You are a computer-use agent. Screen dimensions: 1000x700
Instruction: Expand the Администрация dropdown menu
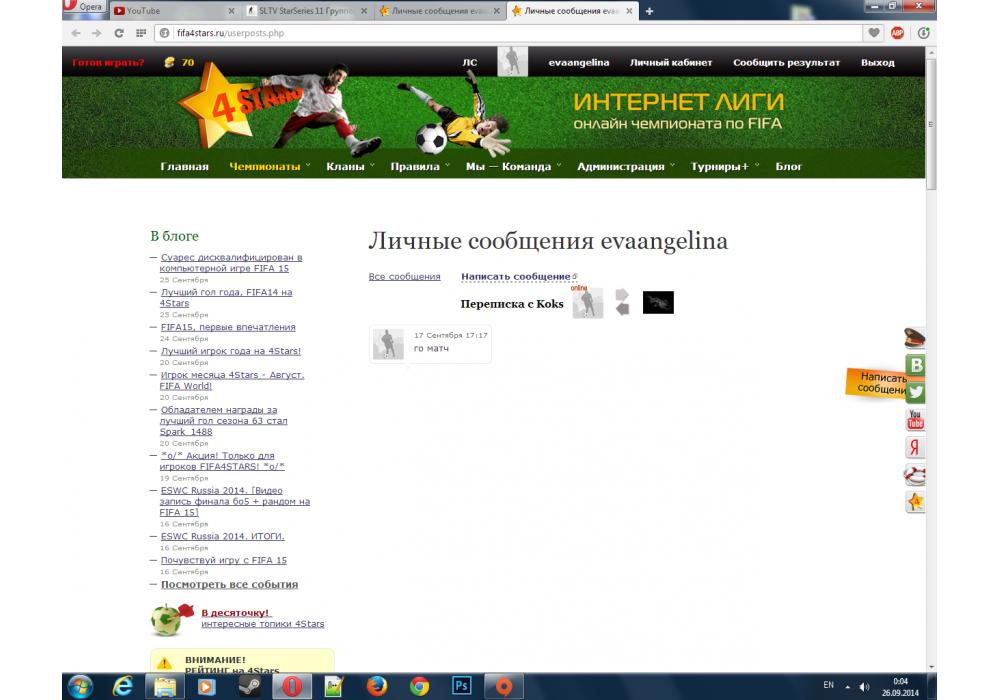click(x=625, y=167)
